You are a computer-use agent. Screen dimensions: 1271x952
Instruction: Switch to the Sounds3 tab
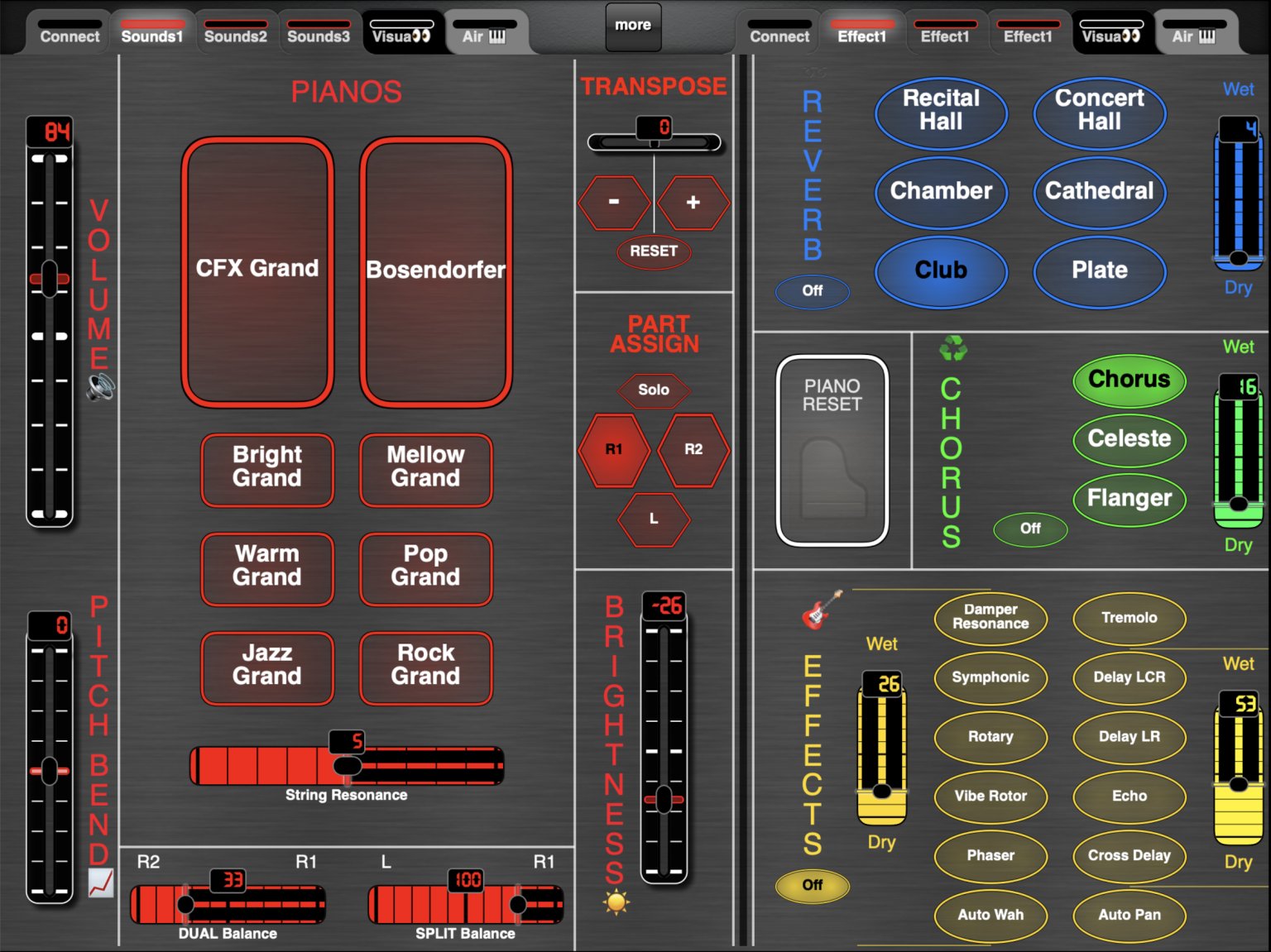[319, 31]
